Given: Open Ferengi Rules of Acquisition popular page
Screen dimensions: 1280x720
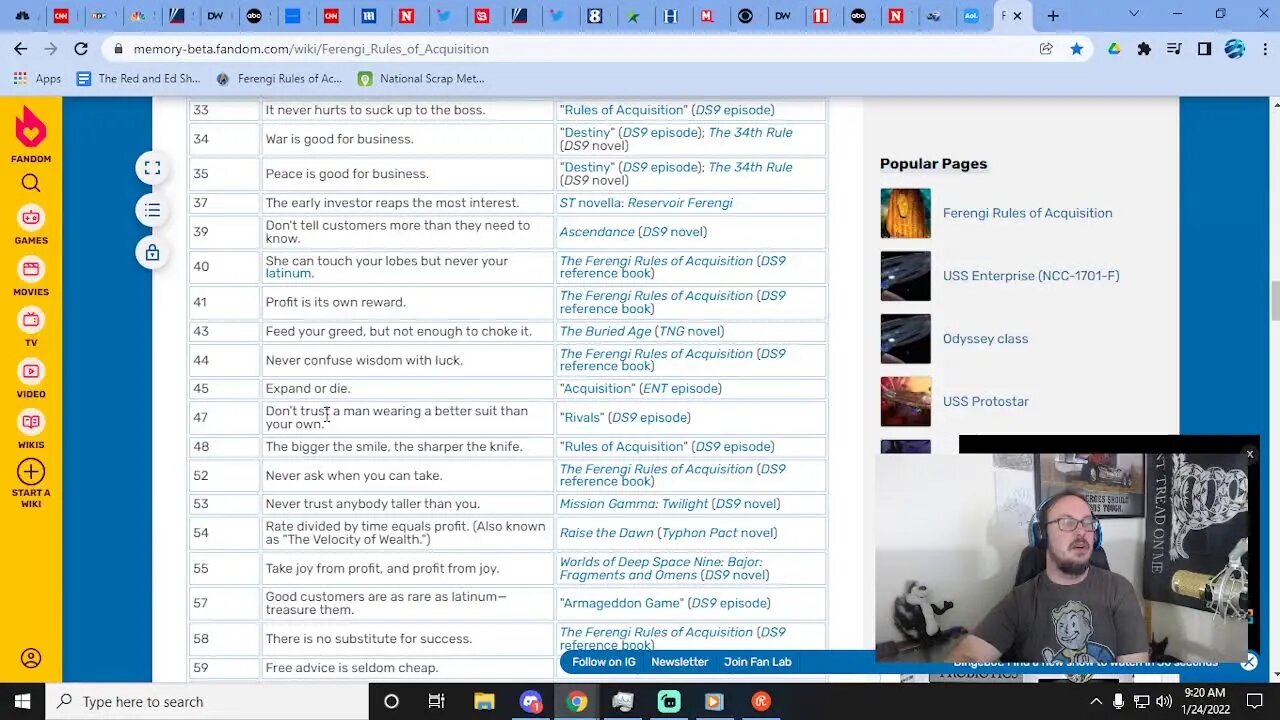Looking at the screenshot, I should pyautogui.click(x=1027, y=213).
